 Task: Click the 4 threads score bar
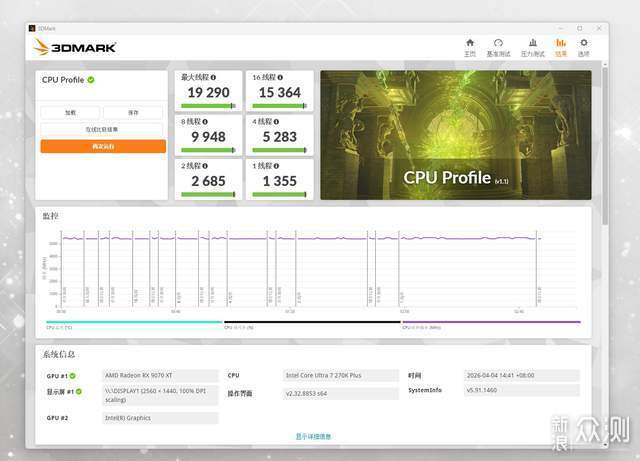280,150
